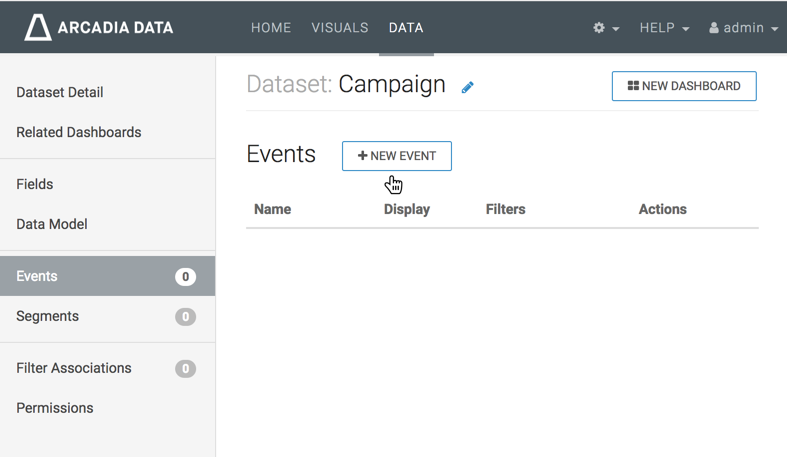Open Dataset Detail in sidebar
The width and height of the screenshot is (787, 457).
60,92
